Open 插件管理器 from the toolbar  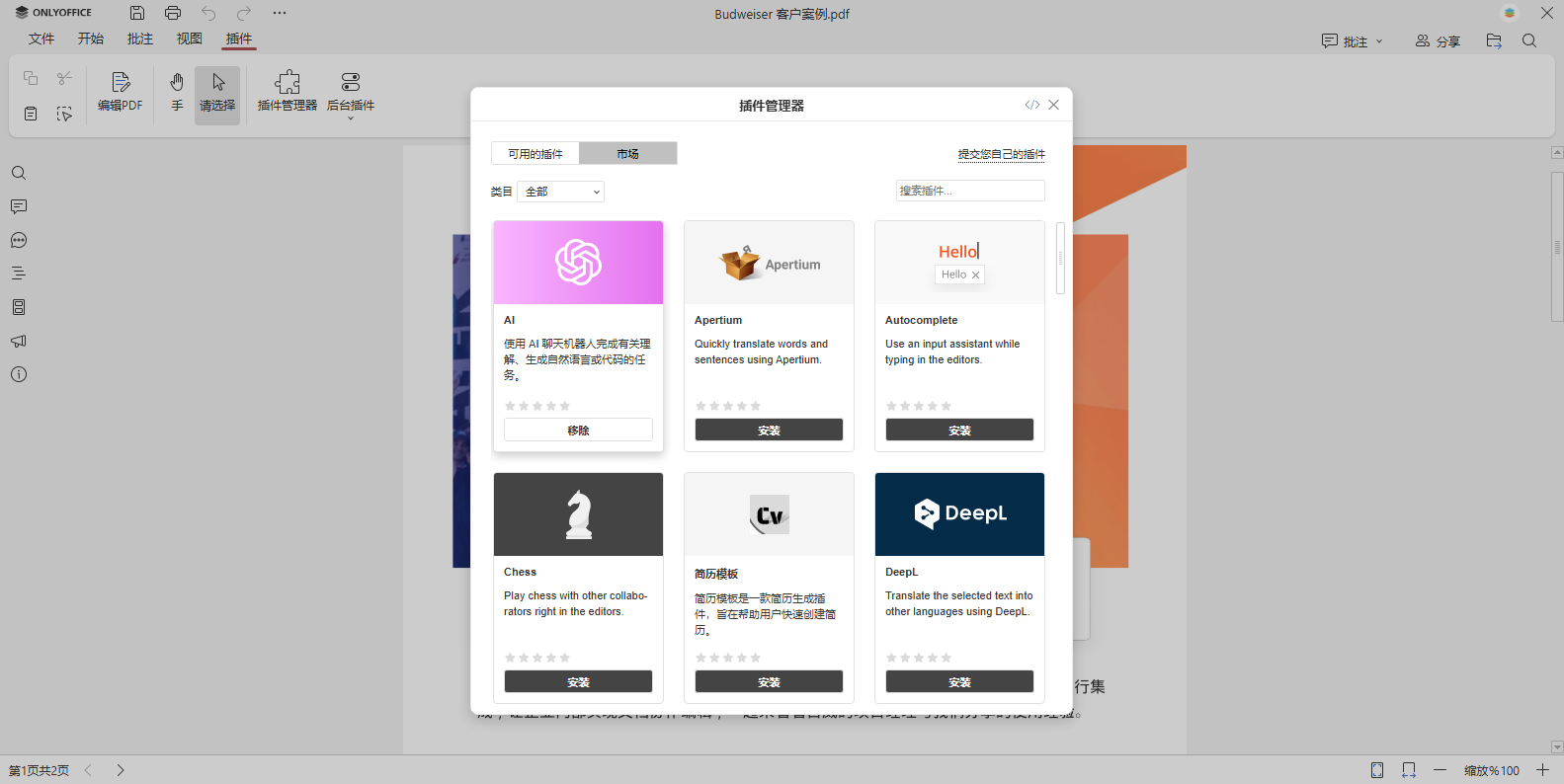pos(288,92)
